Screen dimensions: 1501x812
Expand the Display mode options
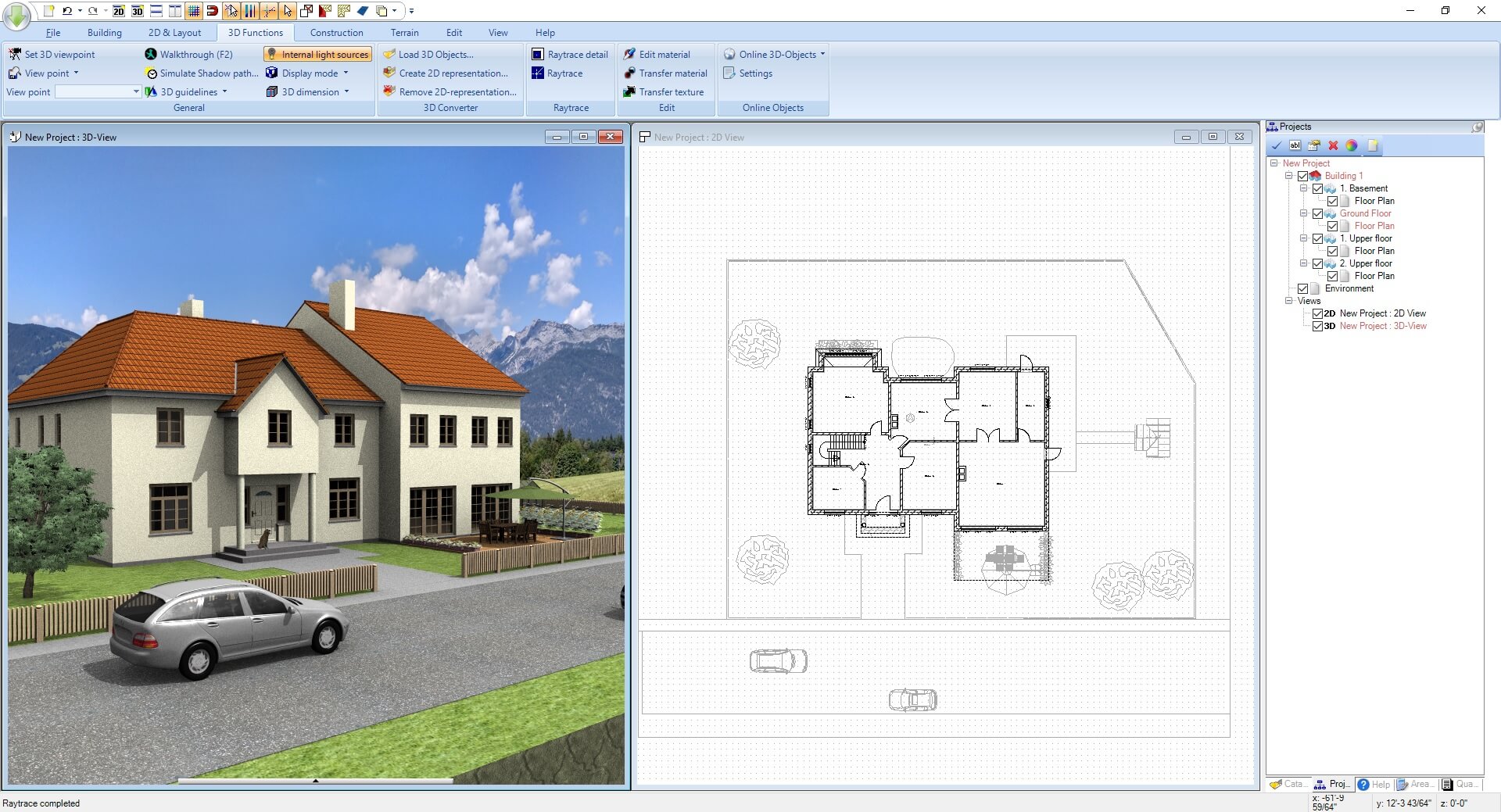tap(347, 73)
